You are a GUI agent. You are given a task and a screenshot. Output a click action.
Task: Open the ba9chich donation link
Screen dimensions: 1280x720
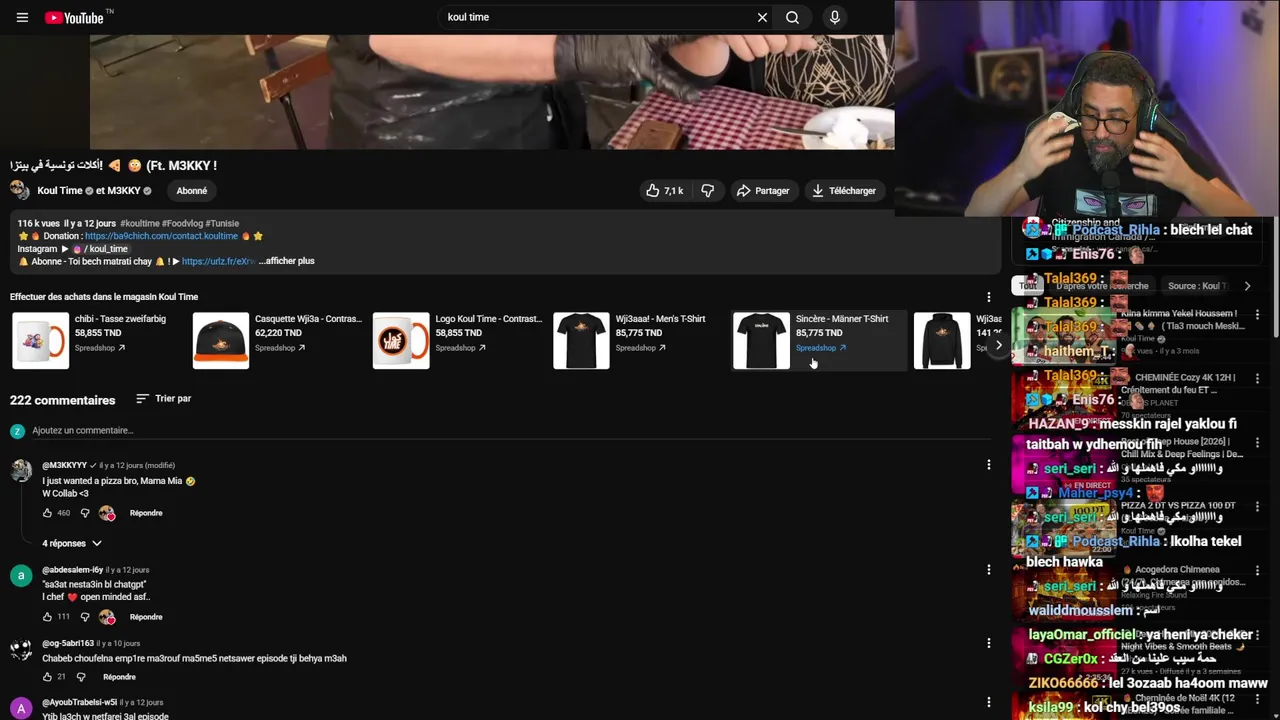[161, 236]
